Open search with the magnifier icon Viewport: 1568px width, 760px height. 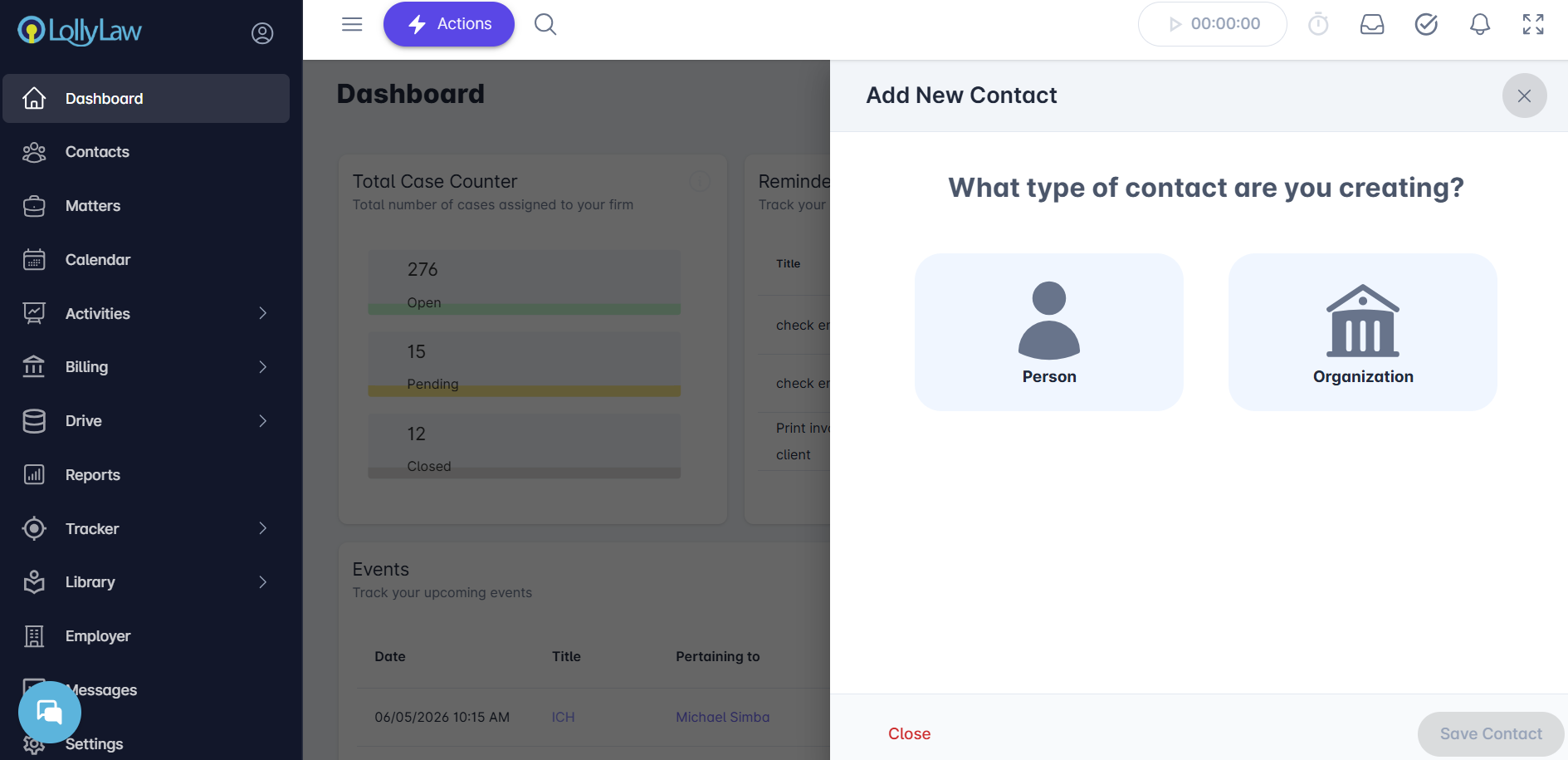545,24
